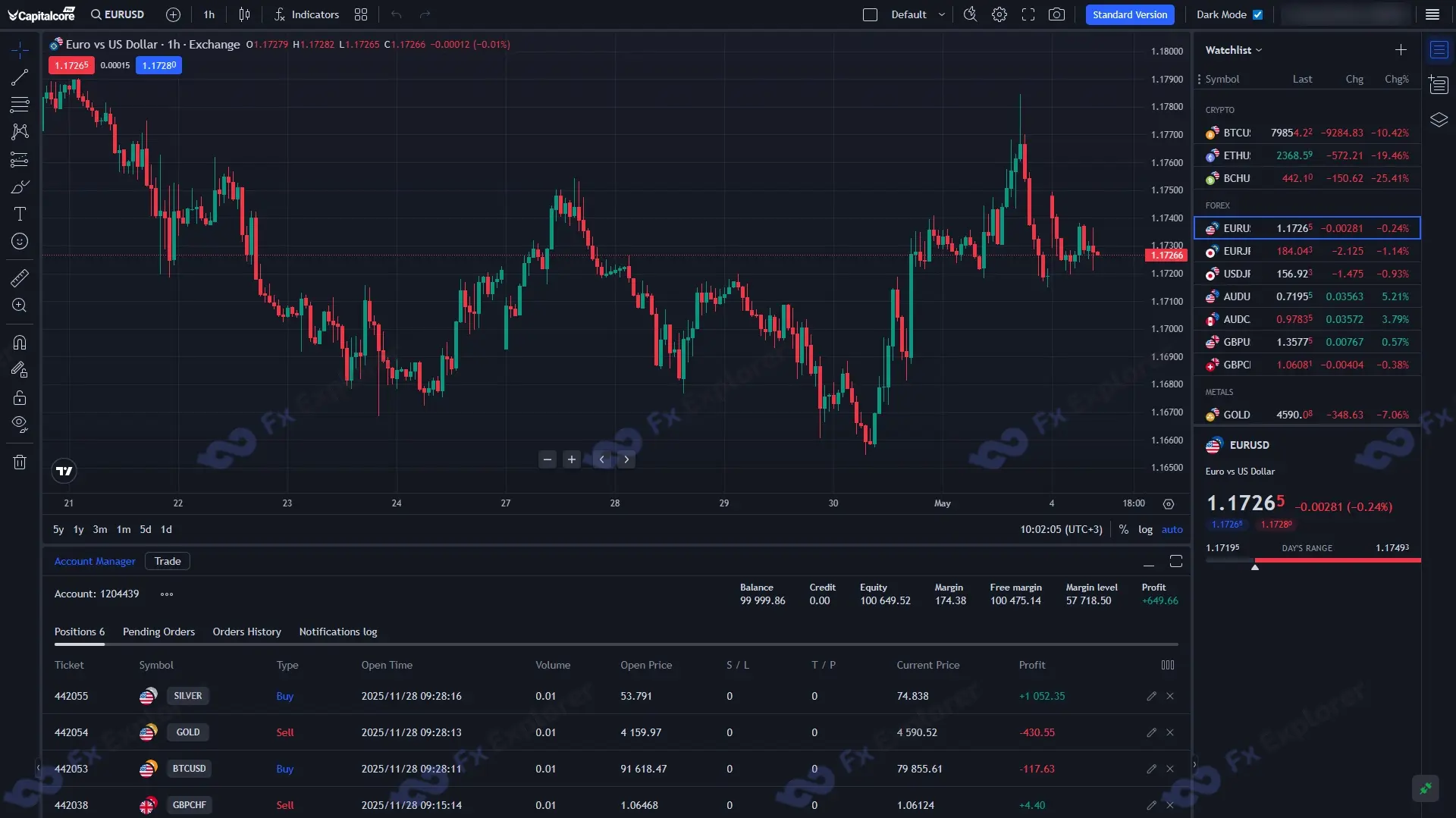Open the Pending Orders tab

click(x=158, y=632)
